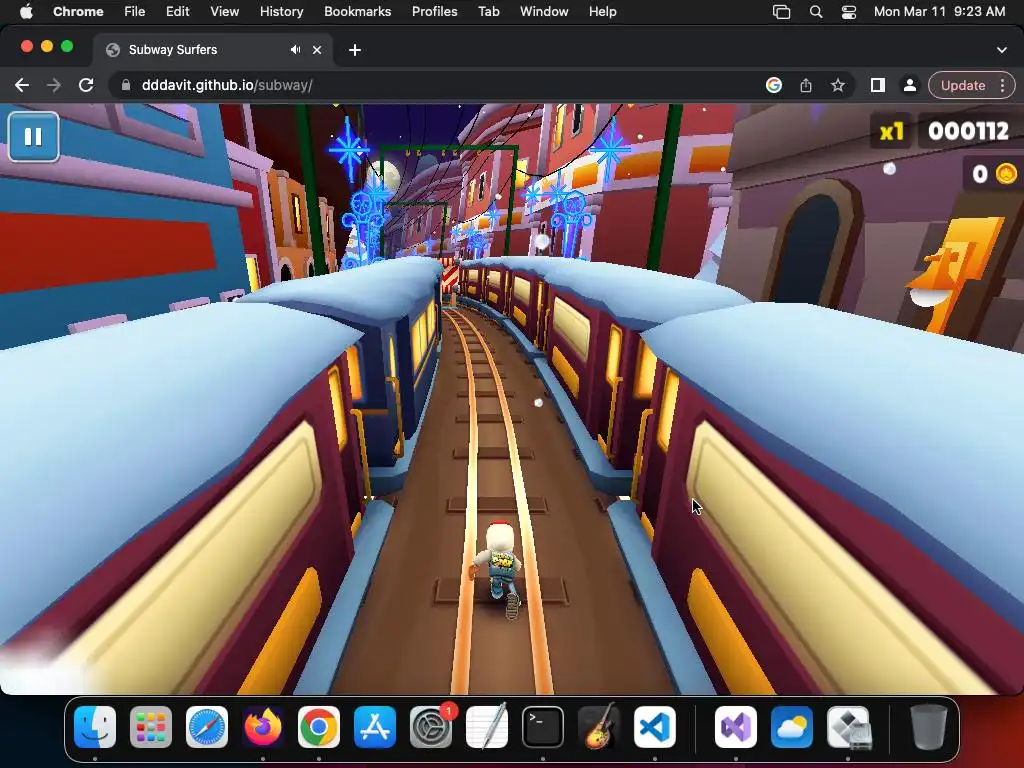
Task: Click the date and time clock
Action: coord(939,11)
